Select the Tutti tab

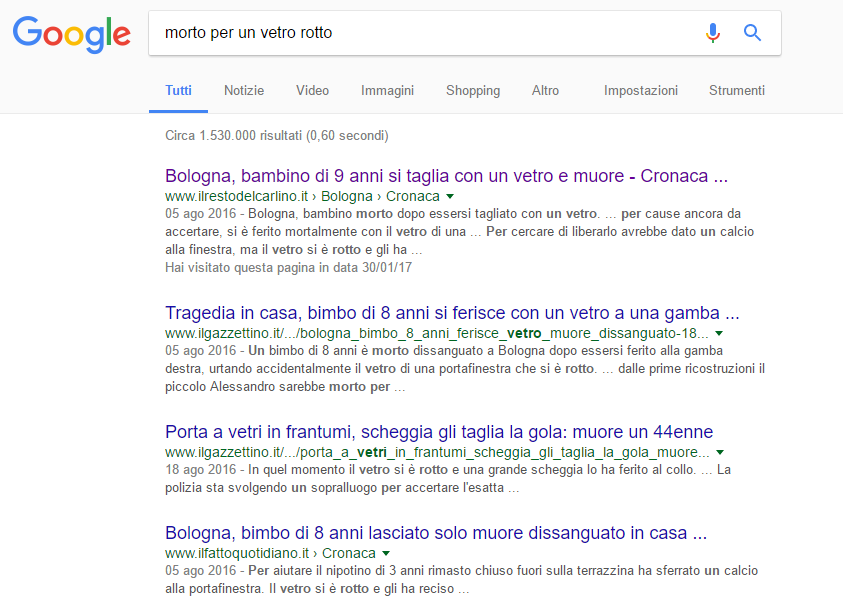coord(178,90)
